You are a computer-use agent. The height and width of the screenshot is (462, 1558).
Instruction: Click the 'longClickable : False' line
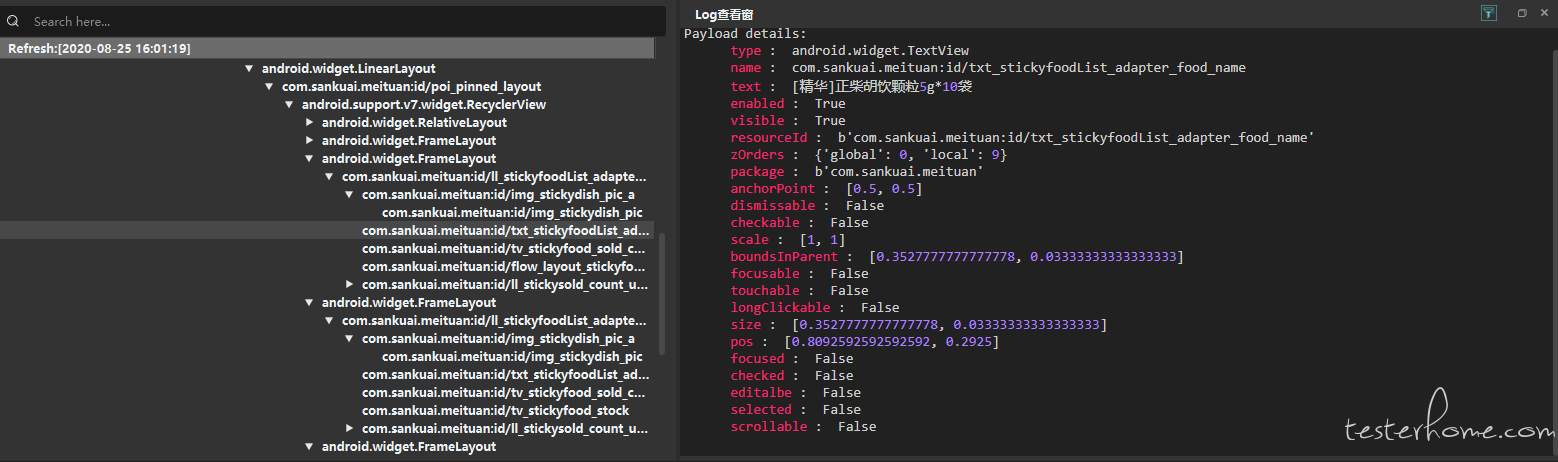[x=815, y=308]
